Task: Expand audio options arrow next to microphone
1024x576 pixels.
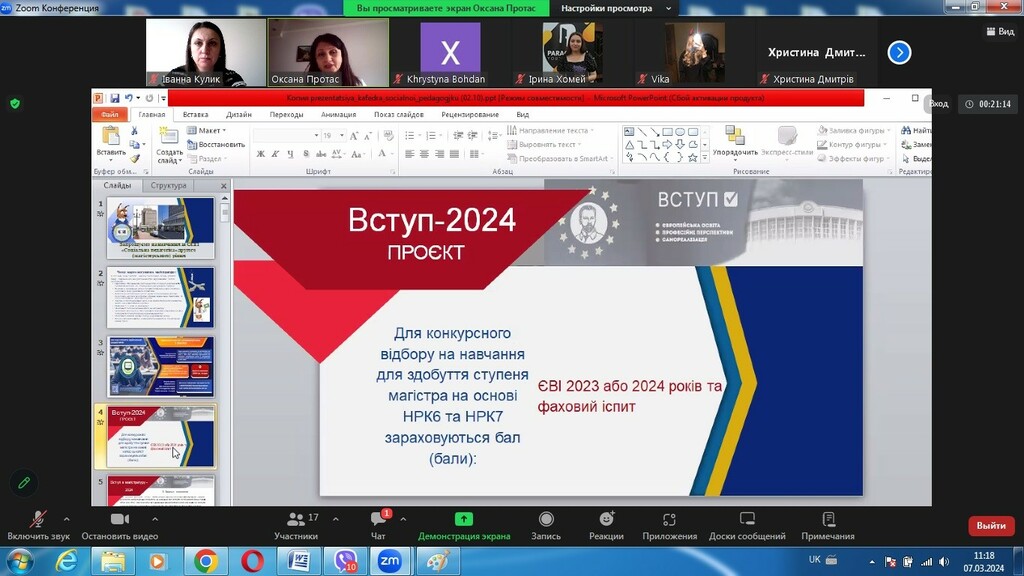Action: [67, 519]
